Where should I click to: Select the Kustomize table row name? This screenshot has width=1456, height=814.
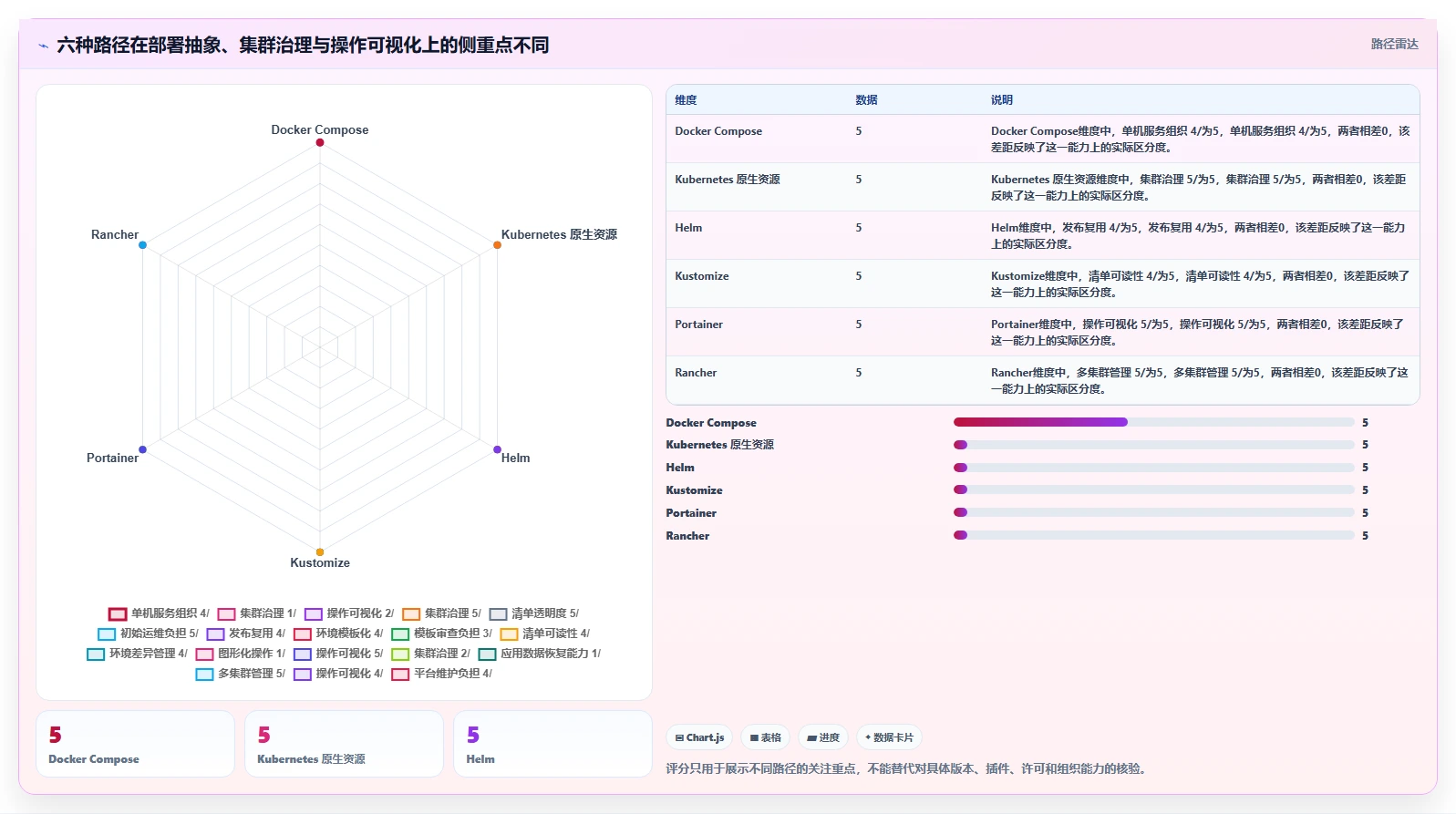(702, 276)
